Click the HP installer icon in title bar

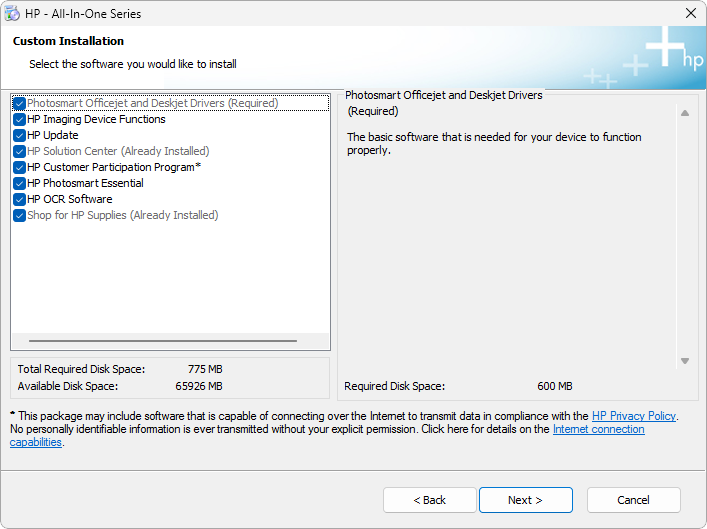12,14
